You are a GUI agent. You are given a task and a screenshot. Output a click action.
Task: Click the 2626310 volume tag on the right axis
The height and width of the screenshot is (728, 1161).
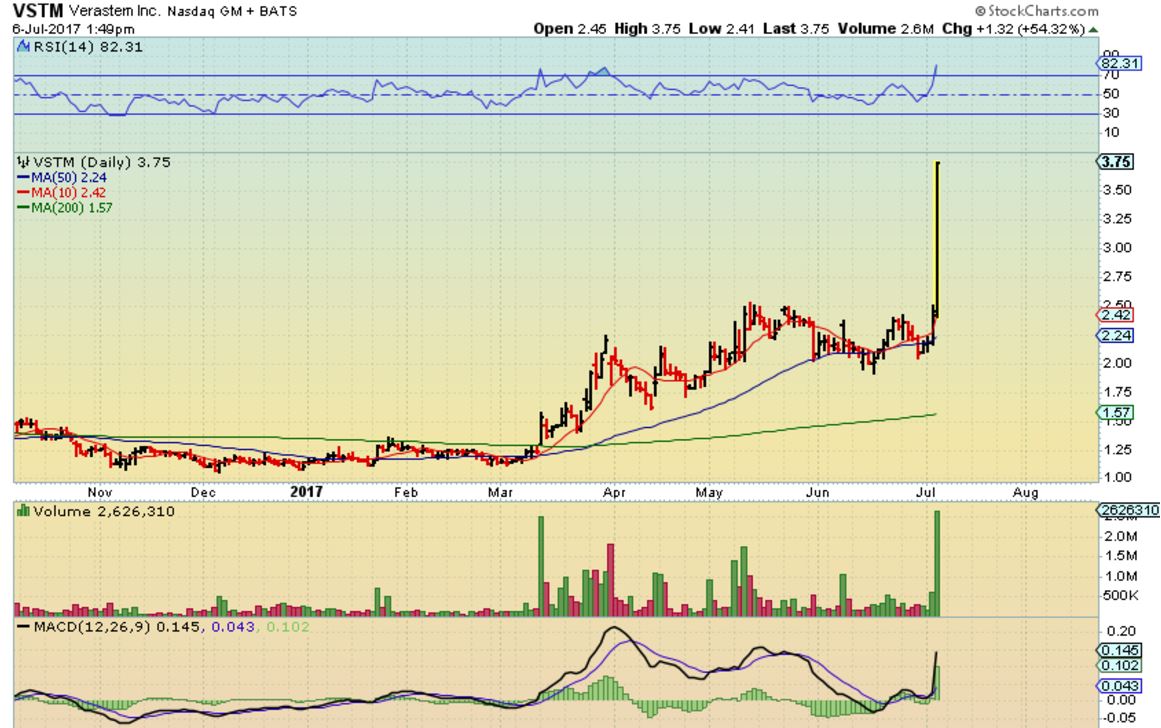1129,510
